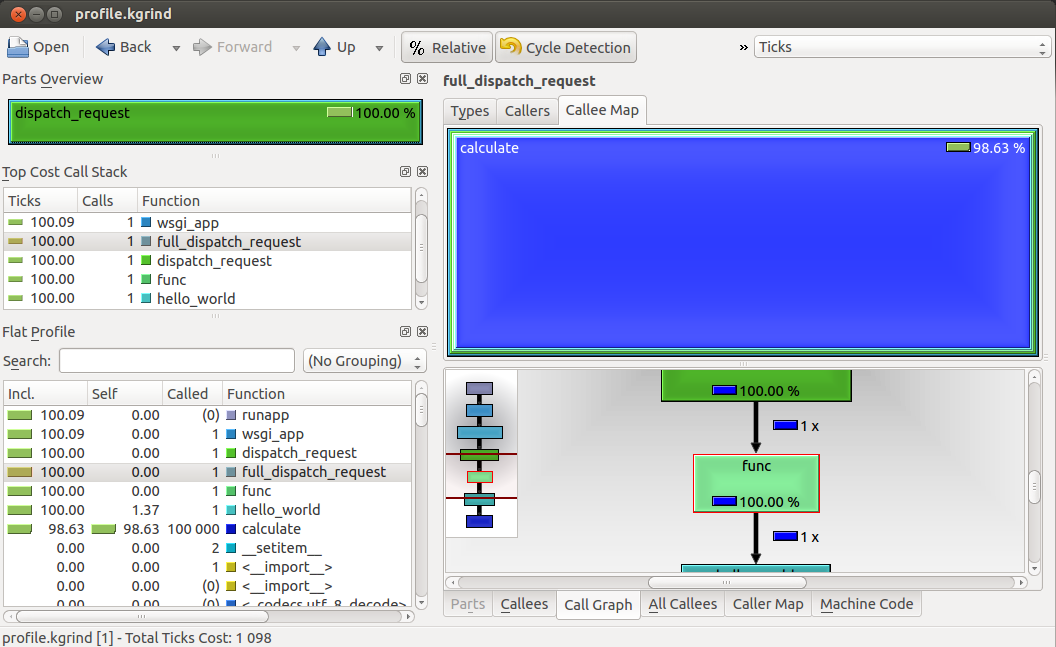Float the Flat Profile panel

pos(406,332)
